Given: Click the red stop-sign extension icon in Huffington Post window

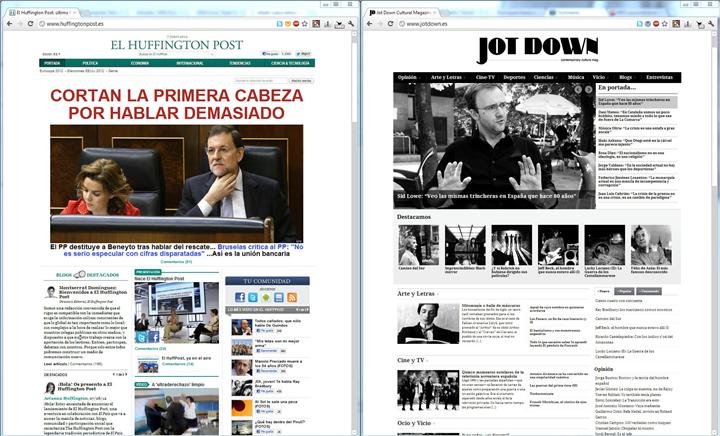Looking at the screenshot, I should coord(296,24).
